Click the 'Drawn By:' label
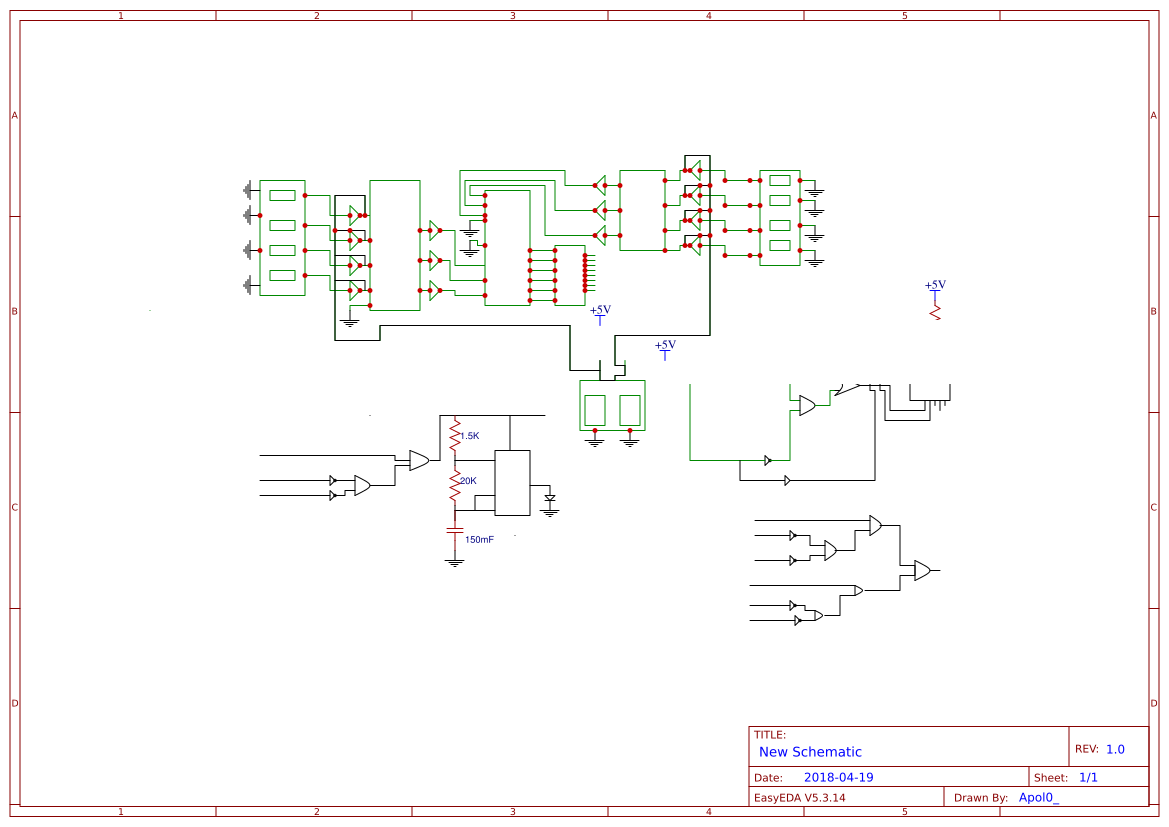Viewport: 1169px width, 827px height. 981,797
